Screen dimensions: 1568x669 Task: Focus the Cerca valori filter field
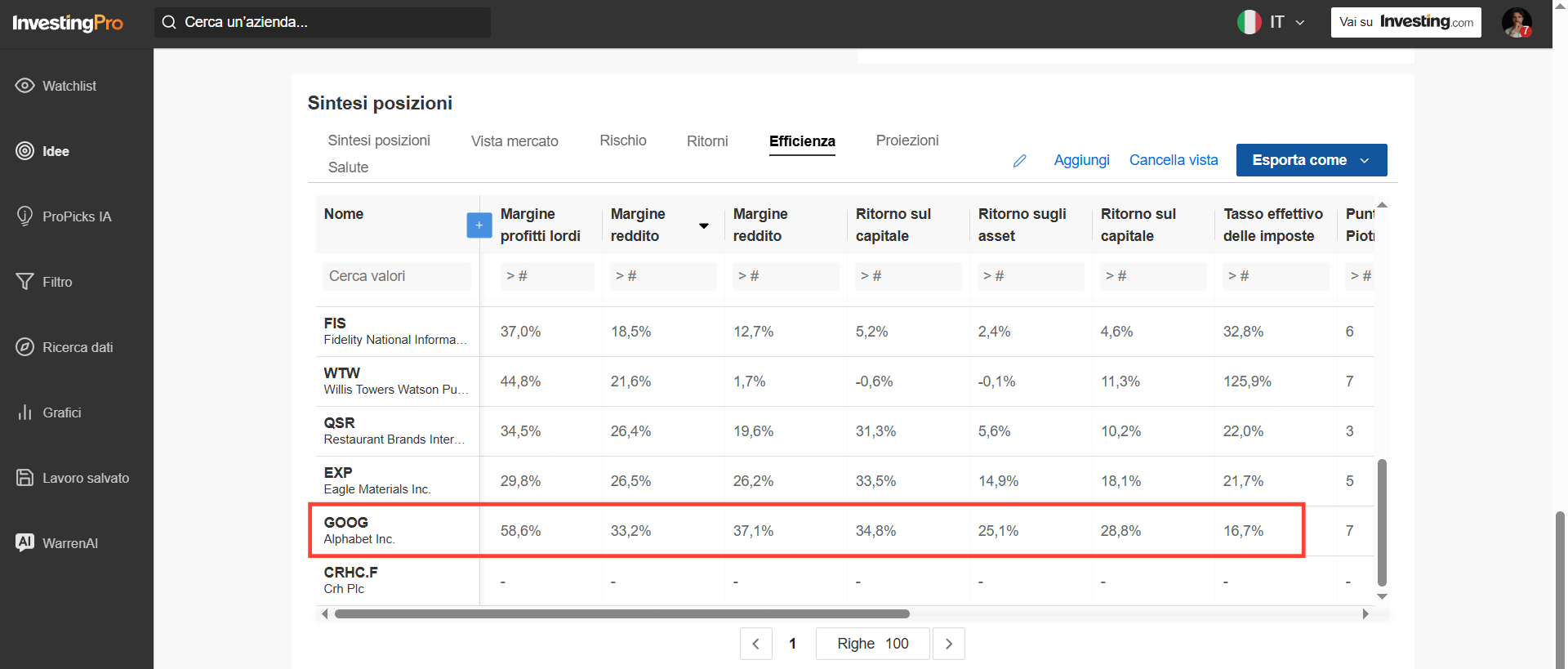point(397,276)
